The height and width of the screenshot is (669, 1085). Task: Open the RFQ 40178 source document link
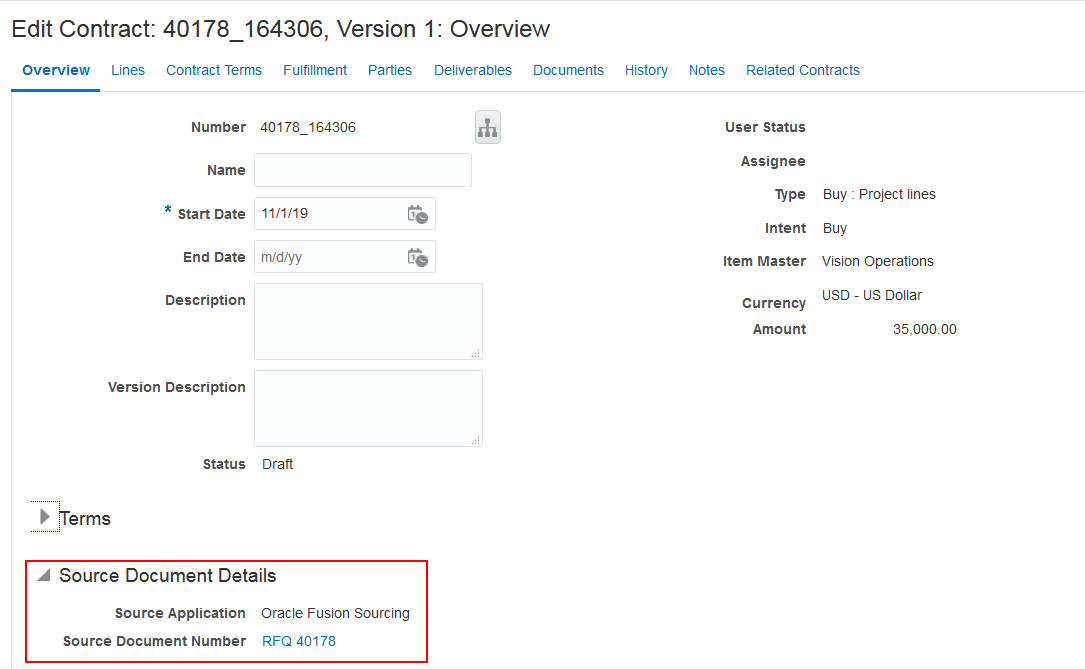298,641
